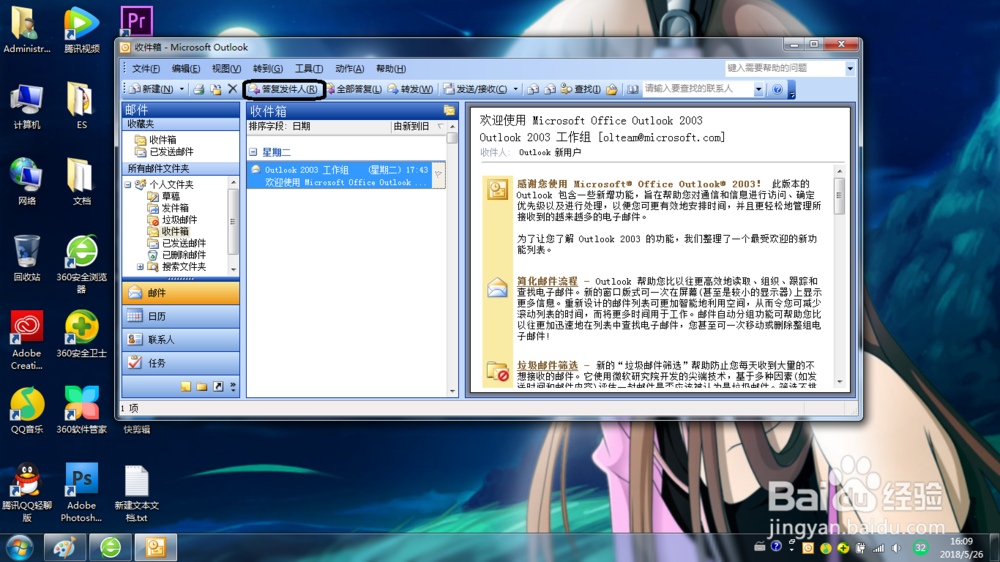This screenshot has width=1000, height=562.
Task: Open the QQ音乐 desktop icon
Action: 27,410
